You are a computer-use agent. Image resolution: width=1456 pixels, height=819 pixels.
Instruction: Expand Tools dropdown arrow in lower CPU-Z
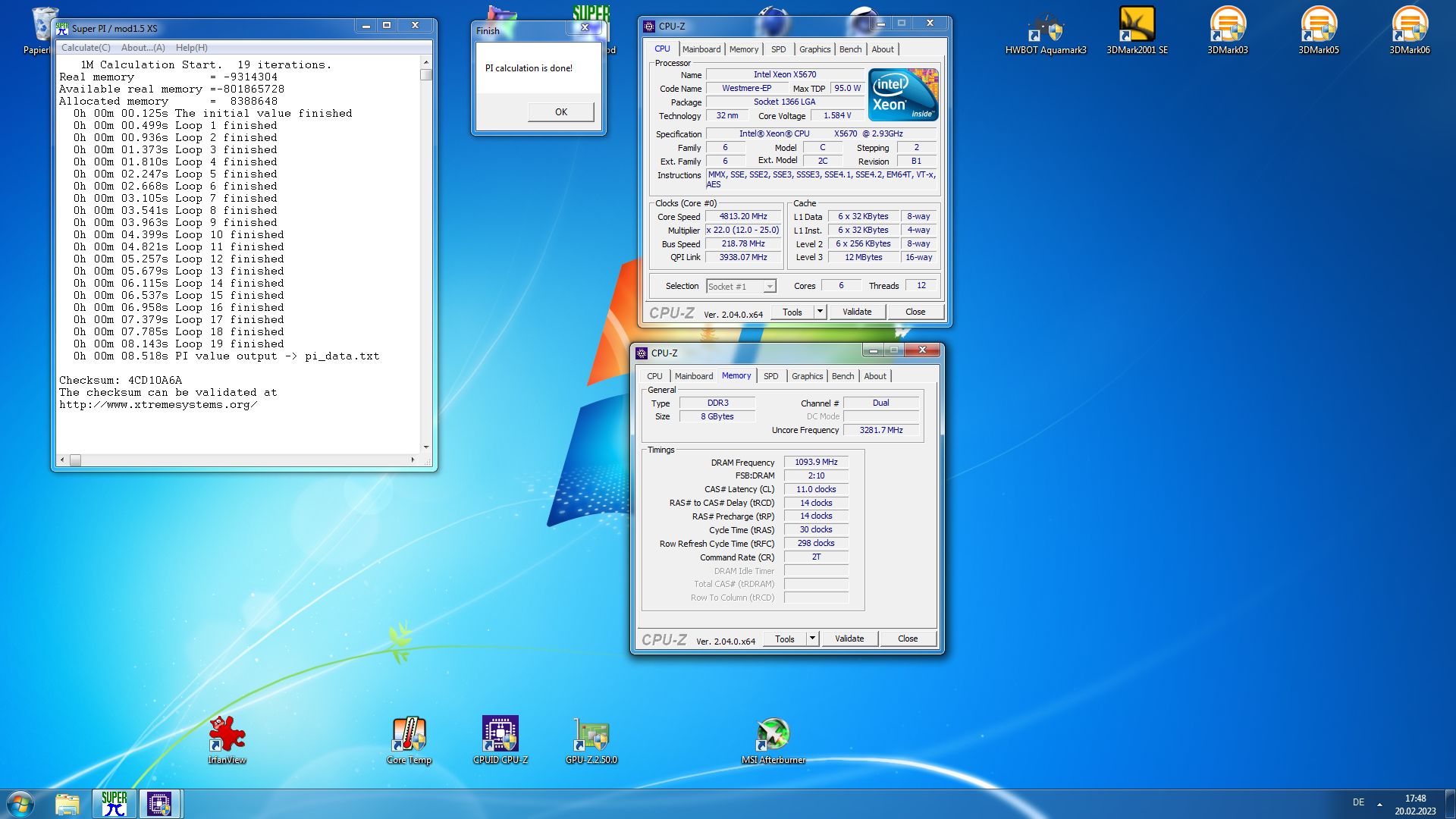(x=812, y=639)
